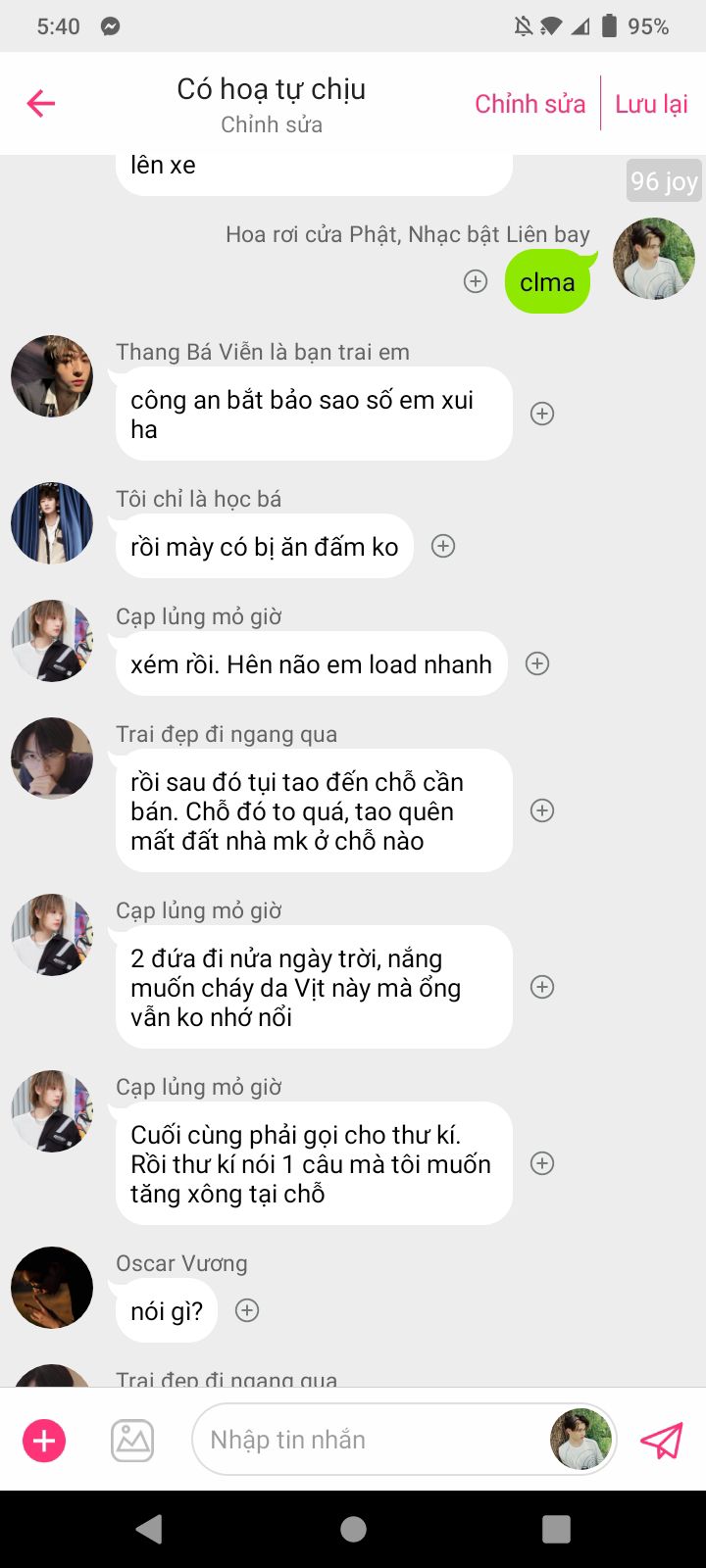Viewport: 706px width, 1568px height.
Task: Open the image picker icon
Action: tap(132, 1440)
